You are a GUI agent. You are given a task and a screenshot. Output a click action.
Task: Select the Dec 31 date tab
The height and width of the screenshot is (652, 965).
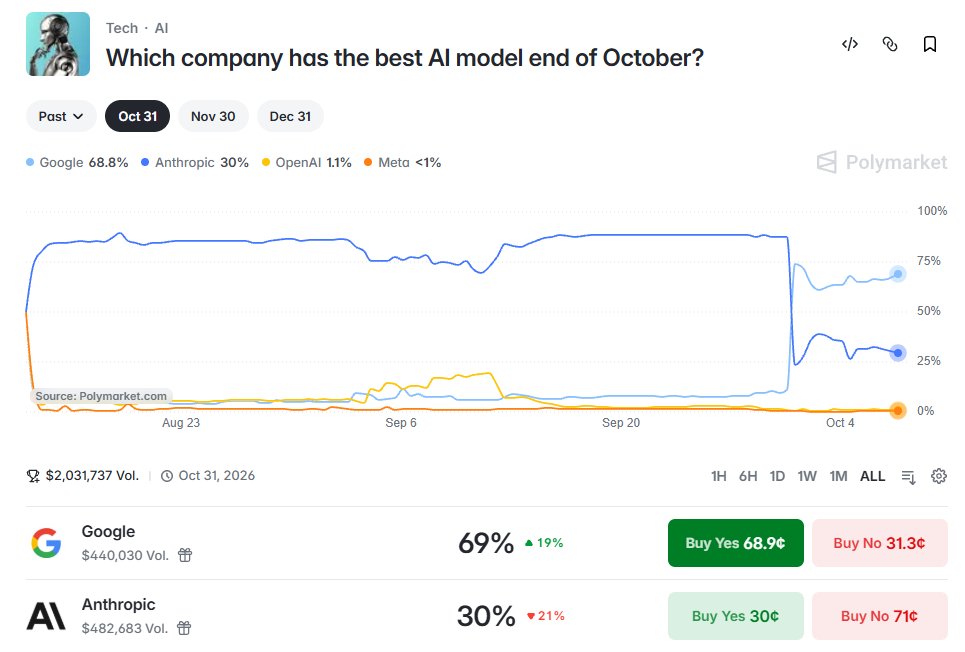click(x=290, y=116)
